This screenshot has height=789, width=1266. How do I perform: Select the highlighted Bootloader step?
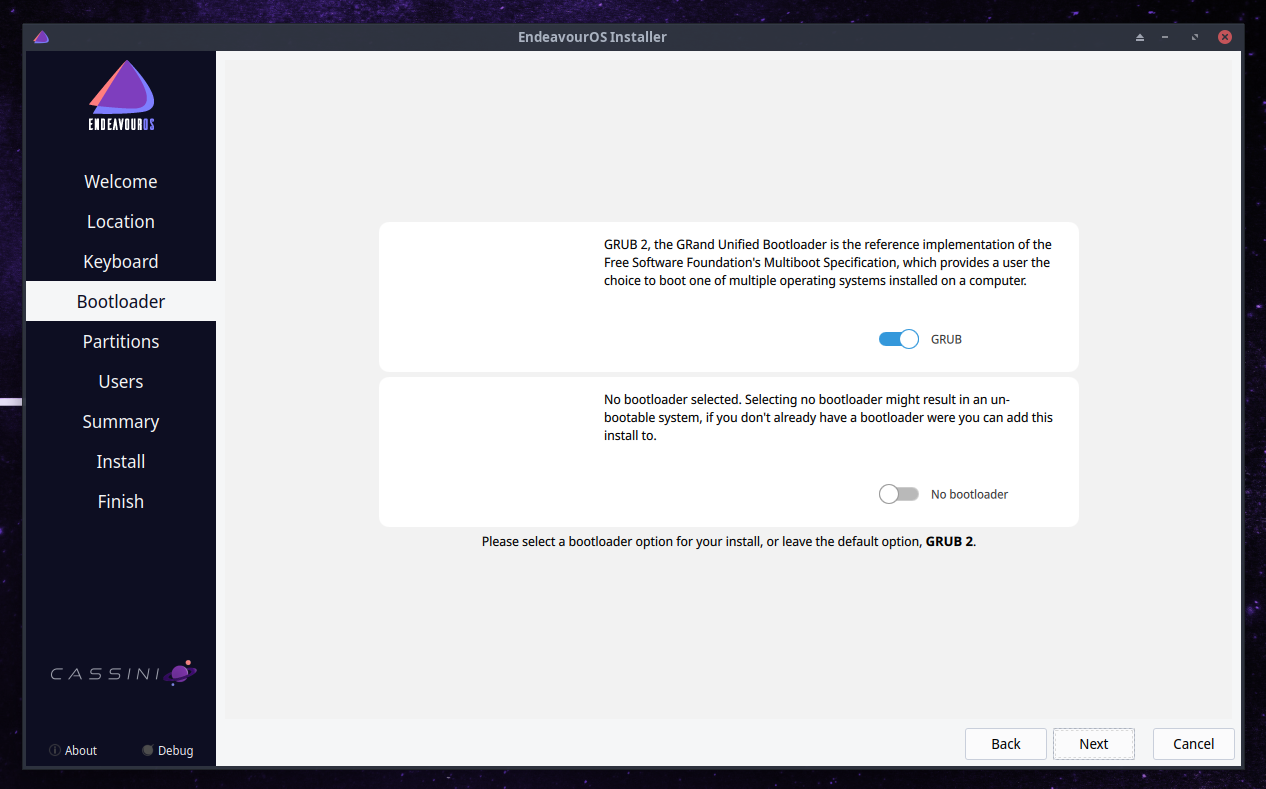pos(121,301)
